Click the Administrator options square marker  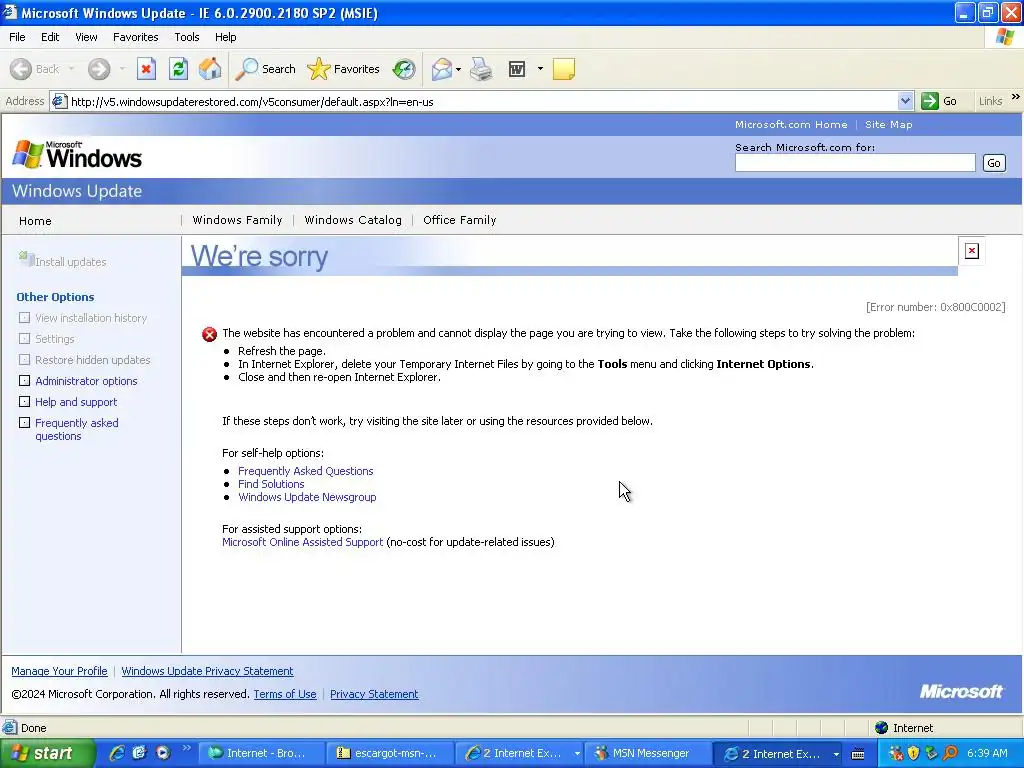(24, 380)
